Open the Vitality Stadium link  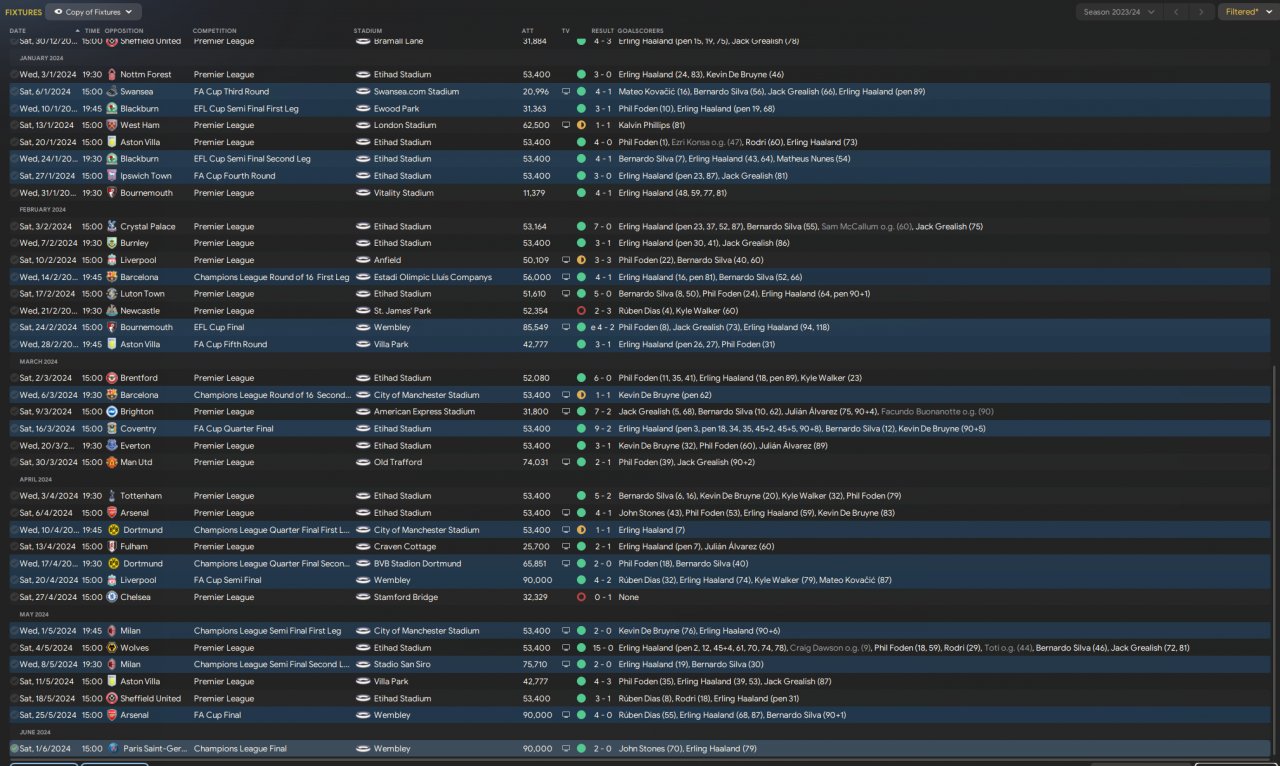[x=403, y=193]
